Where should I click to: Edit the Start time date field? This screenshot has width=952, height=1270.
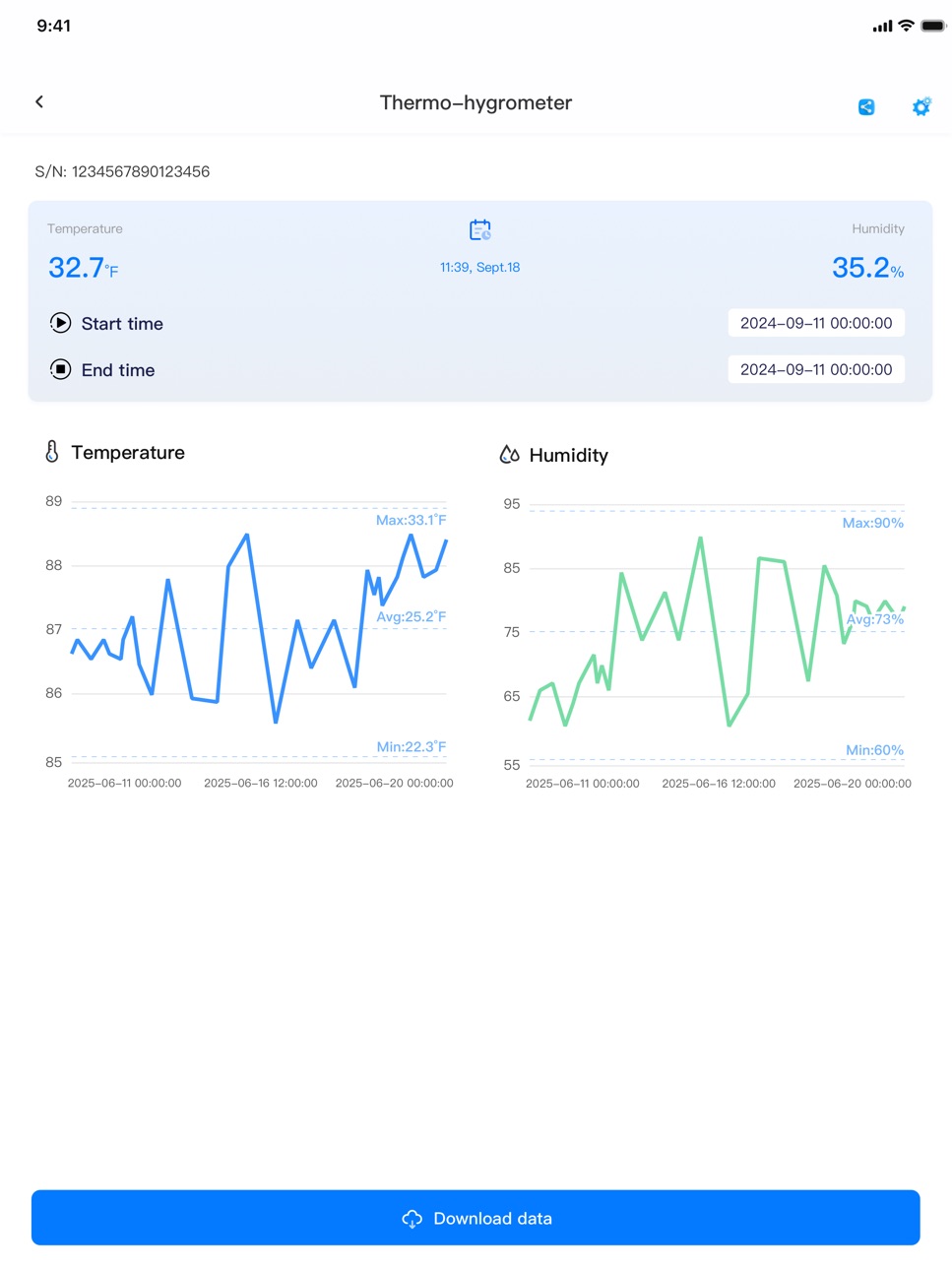click(816, 323)
